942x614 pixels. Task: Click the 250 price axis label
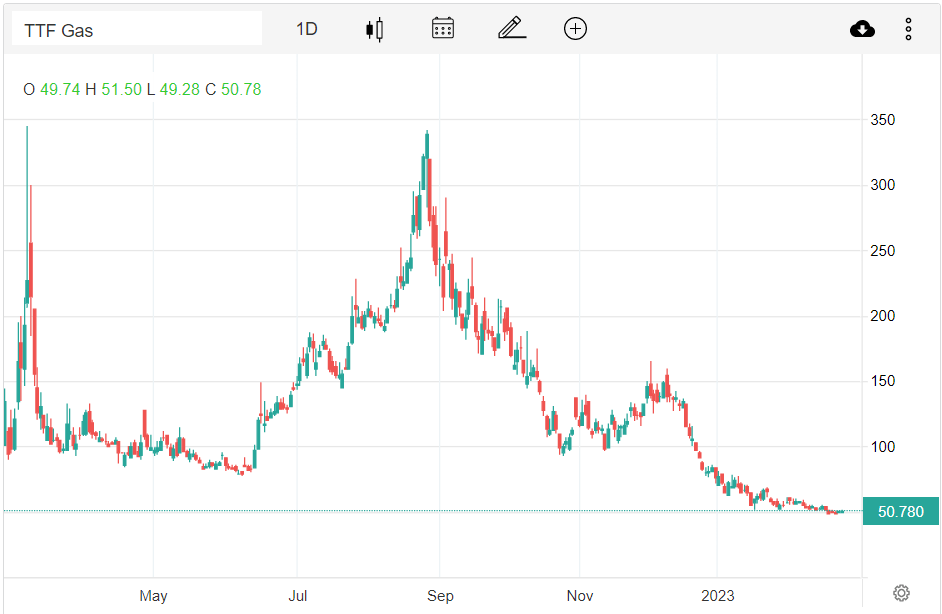pos(883,251)
